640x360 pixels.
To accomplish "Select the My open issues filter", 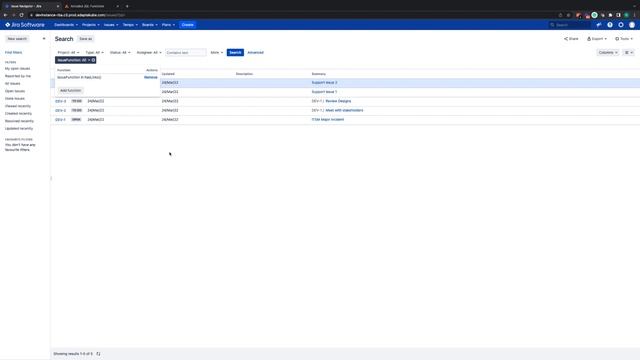I will point(18,69).
